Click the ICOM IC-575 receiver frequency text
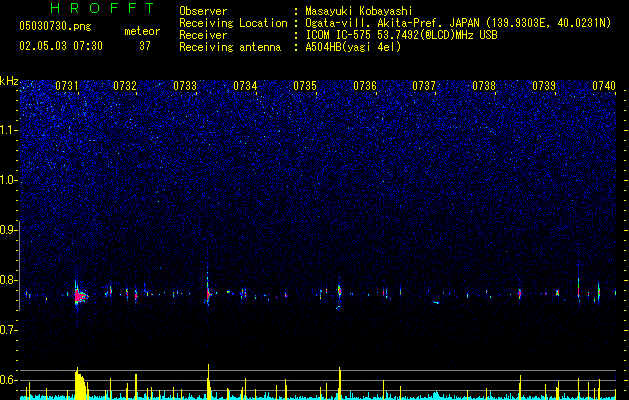The width and height of the screenshot is (629, 400). 402,35
